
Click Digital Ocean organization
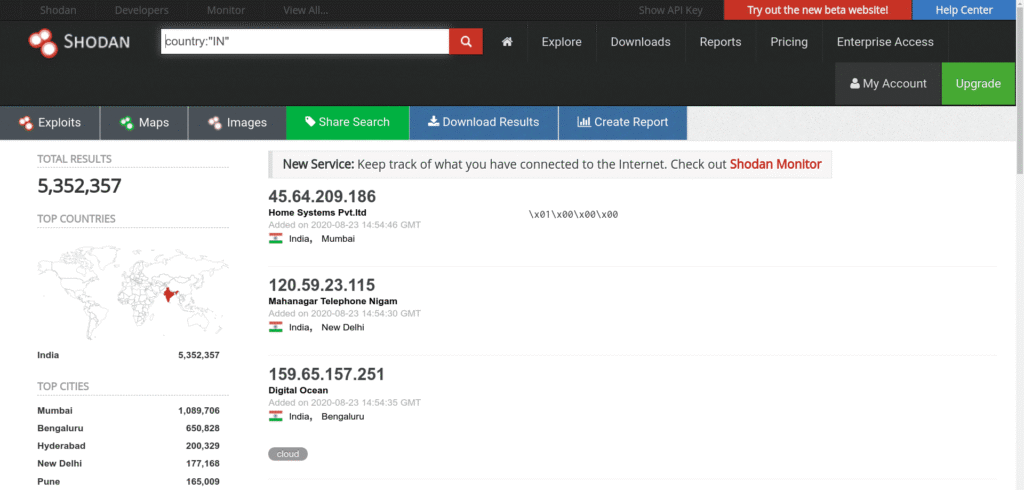pos(298,390)
